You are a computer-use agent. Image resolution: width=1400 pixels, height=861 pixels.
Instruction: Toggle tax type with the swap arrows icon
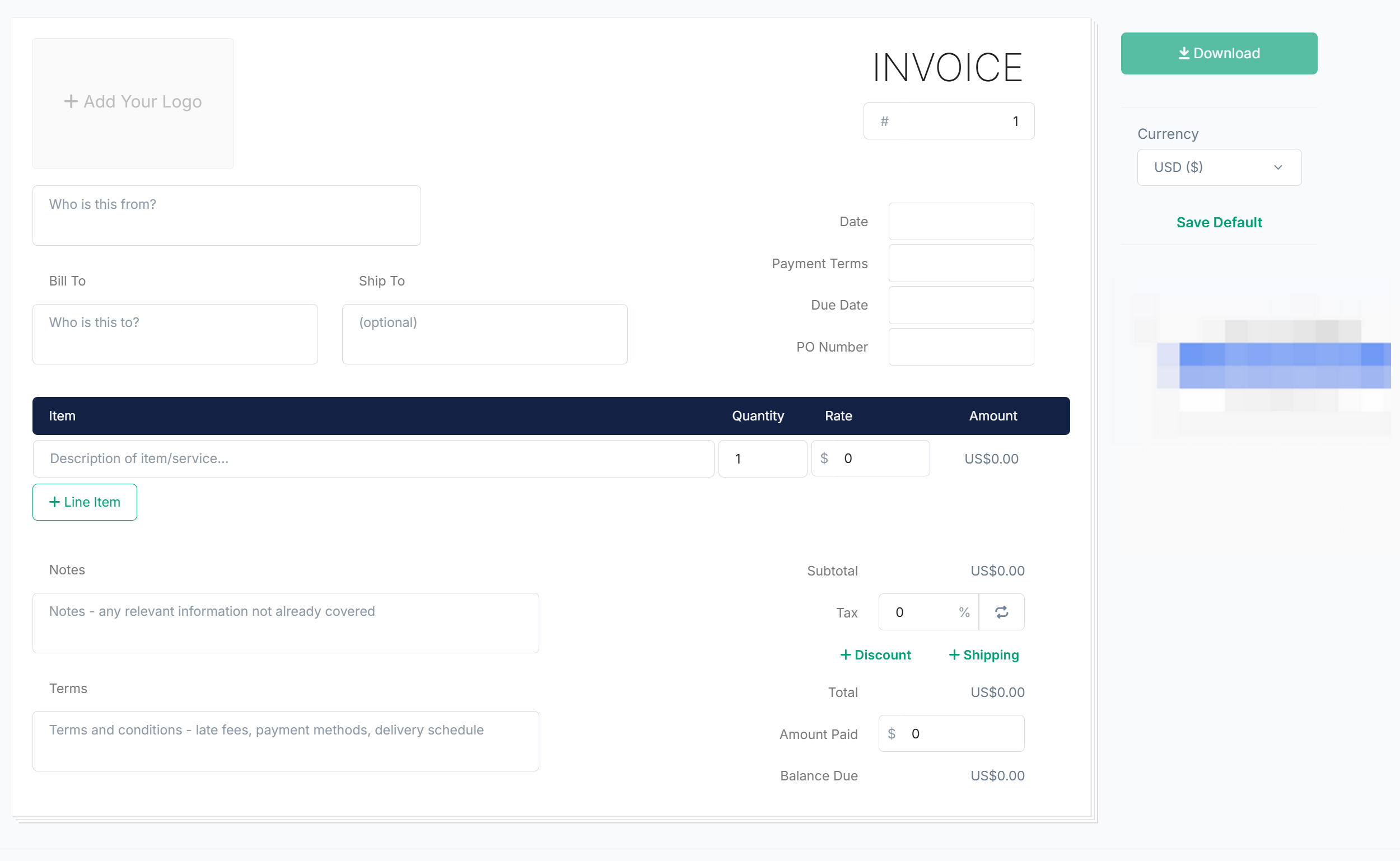coord(1001,611)
